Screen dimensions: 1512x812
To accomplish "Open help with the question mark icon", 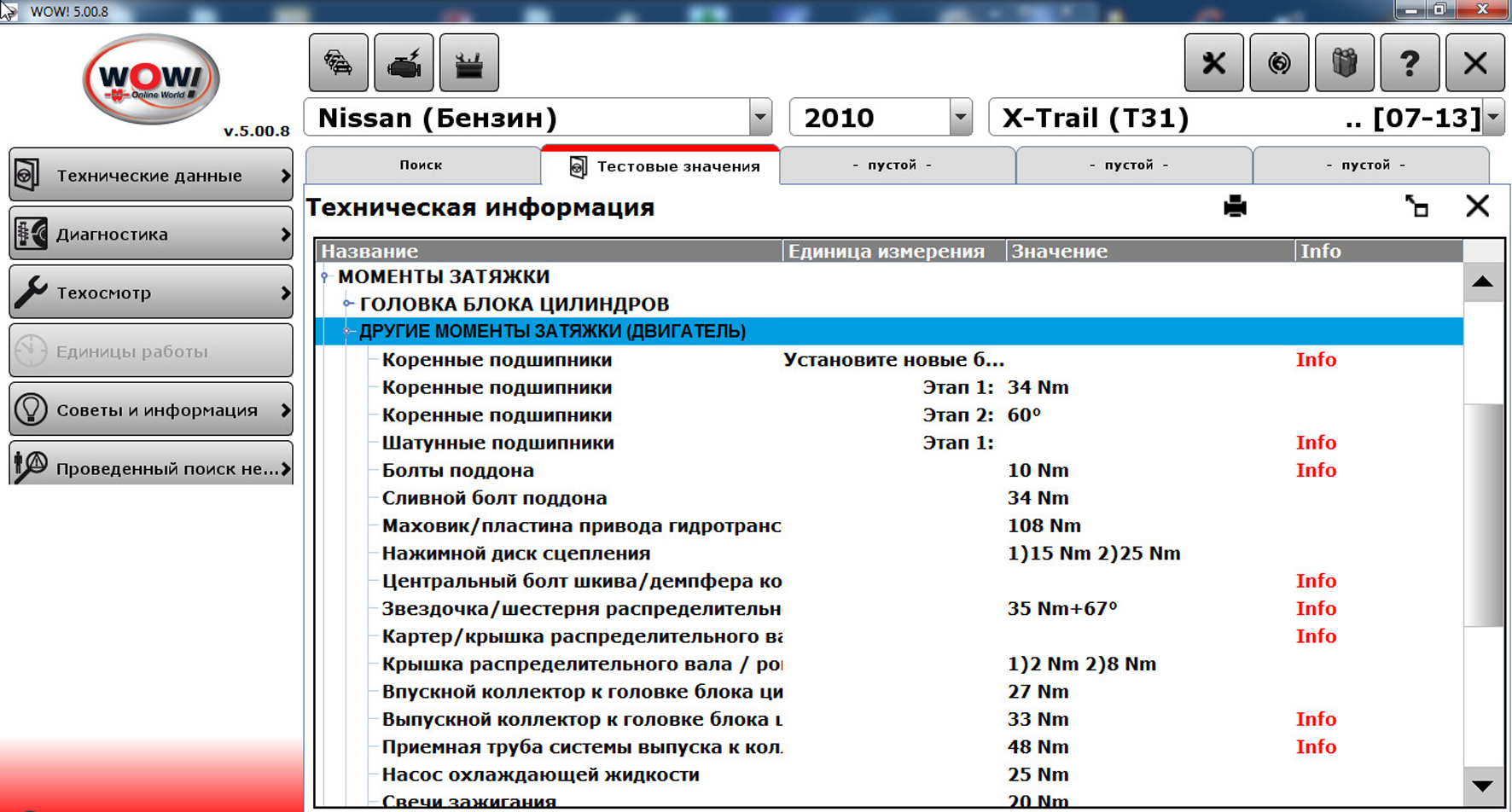I will pos(1409,63).
